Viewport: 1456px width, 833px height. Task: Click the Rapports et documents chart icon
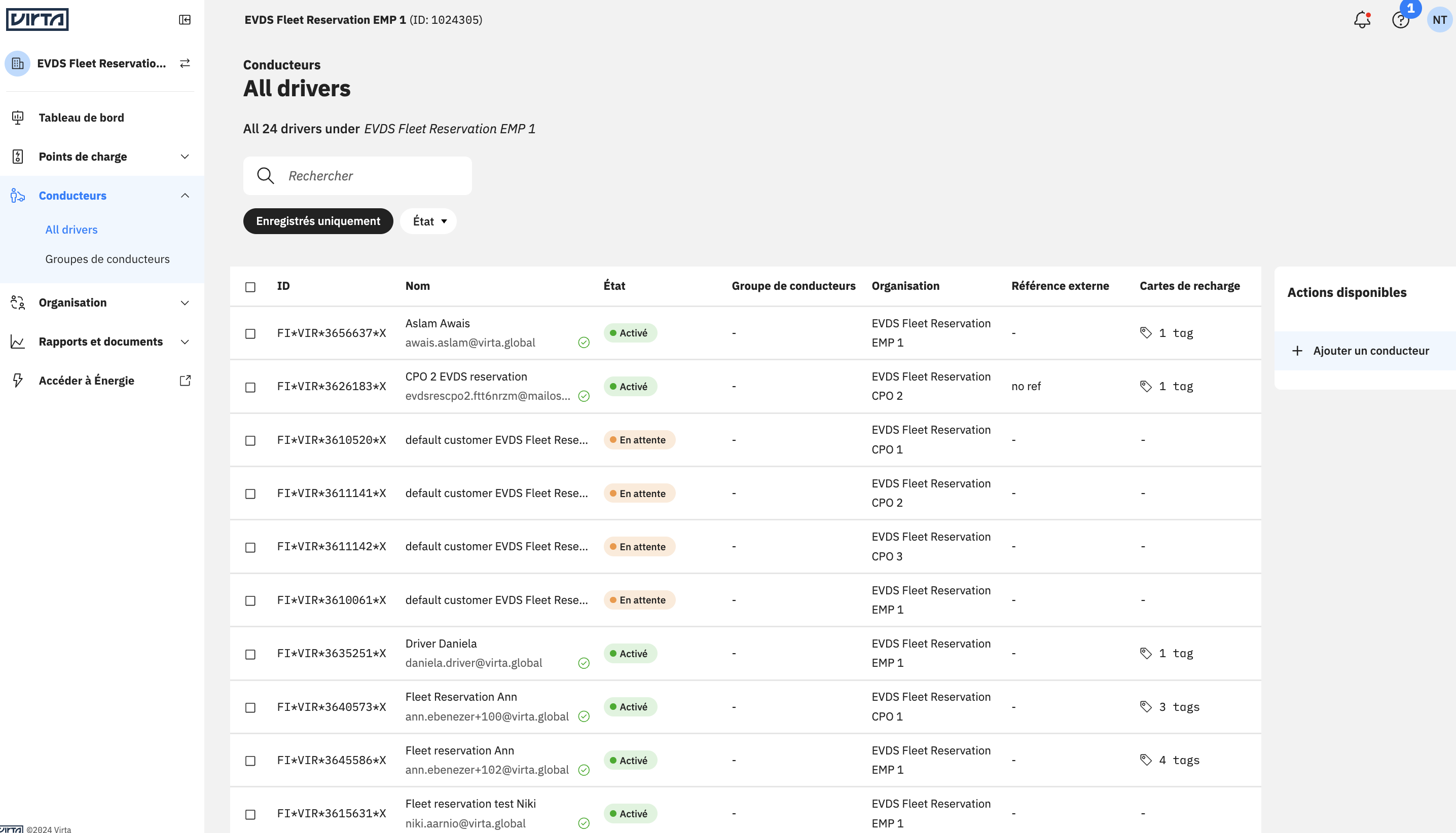(18, 342)
